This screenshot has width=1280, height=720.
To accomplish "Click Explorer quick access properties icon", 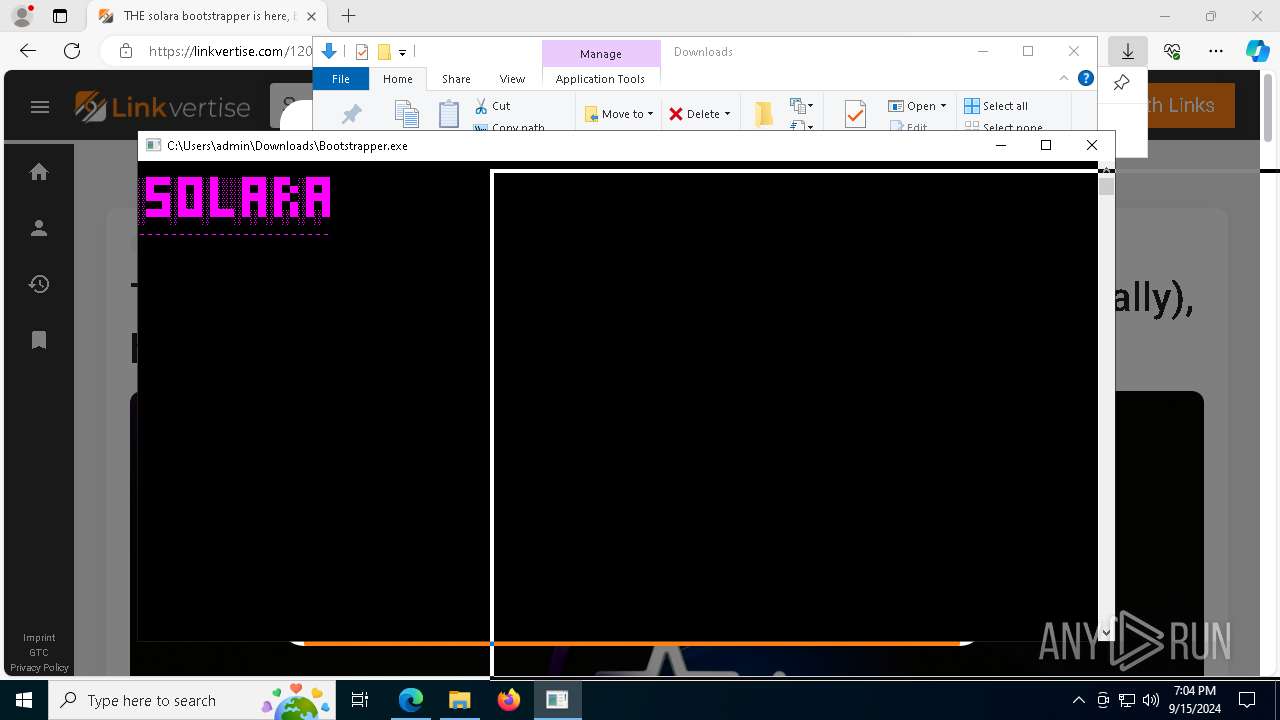I will 362,52.
